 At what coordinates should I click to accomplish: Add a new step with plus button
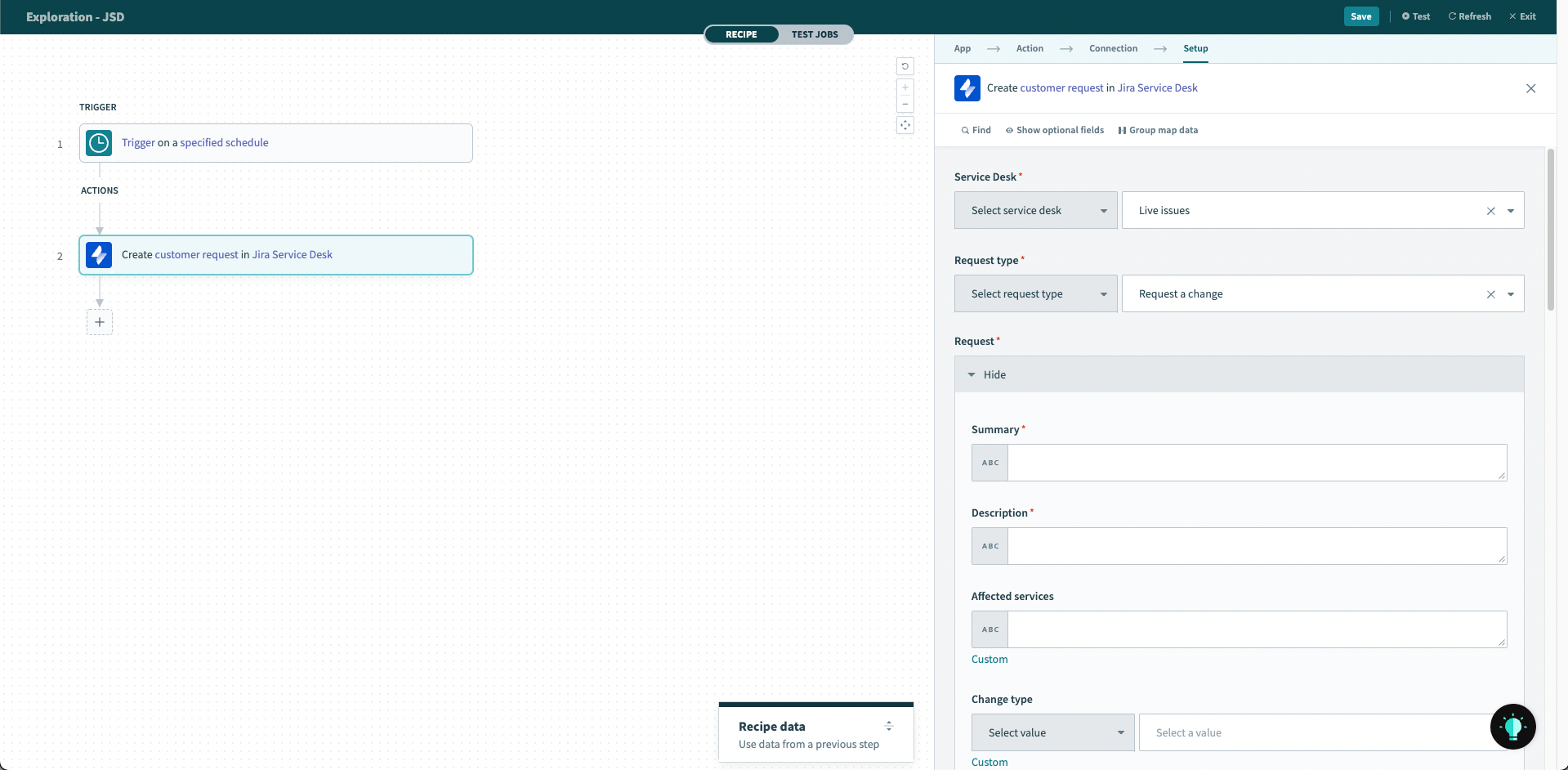pyautogui.click(x=100, y=321)
